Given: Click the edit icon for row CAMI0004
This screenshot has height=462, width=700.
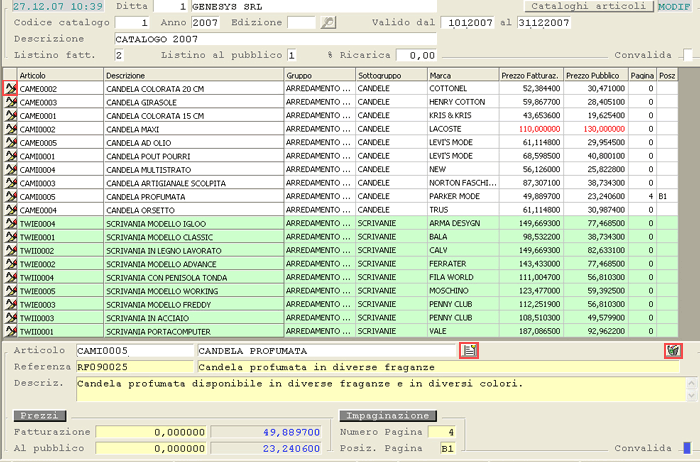Looking at the screenshot, I should pos(10,169).
